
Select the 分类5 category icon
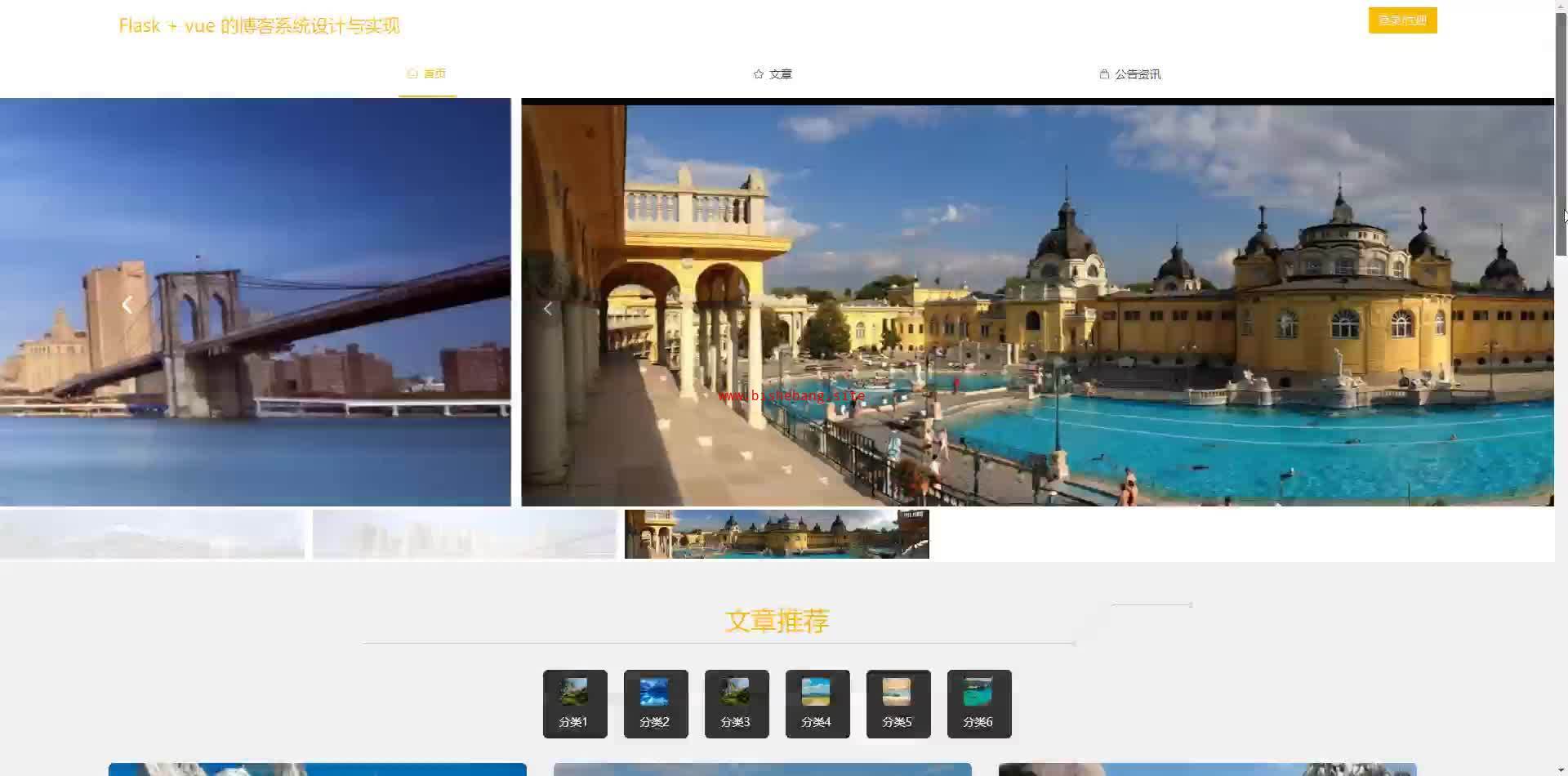(x=898, y=703)
